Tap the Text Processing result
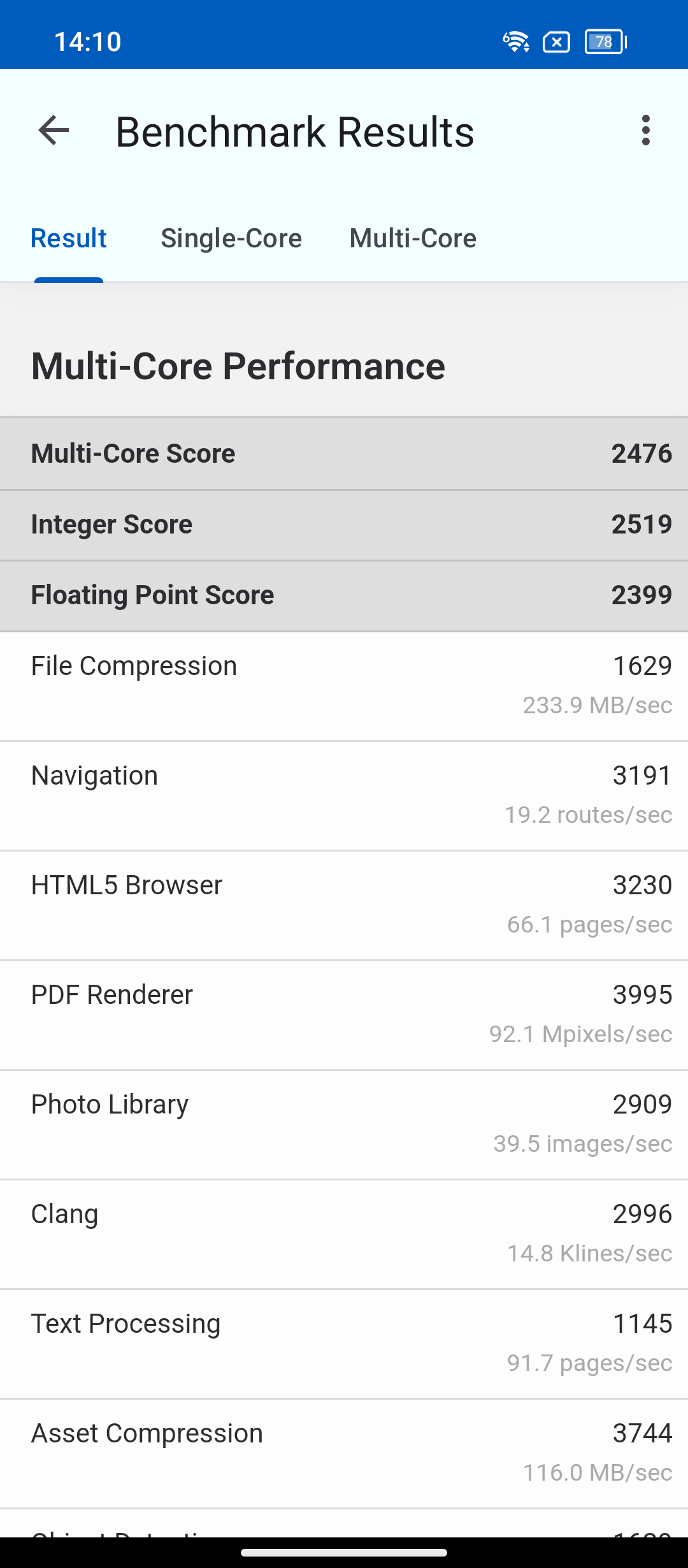 [344, 1344]
